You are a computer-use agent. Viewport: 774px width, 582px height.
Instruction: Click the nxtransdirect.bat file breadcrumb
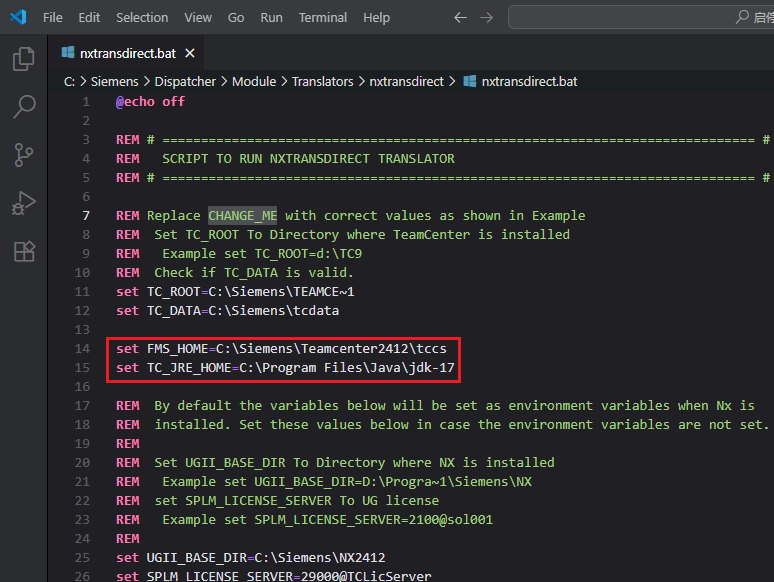pyautogui.click(x=528, y=81)
